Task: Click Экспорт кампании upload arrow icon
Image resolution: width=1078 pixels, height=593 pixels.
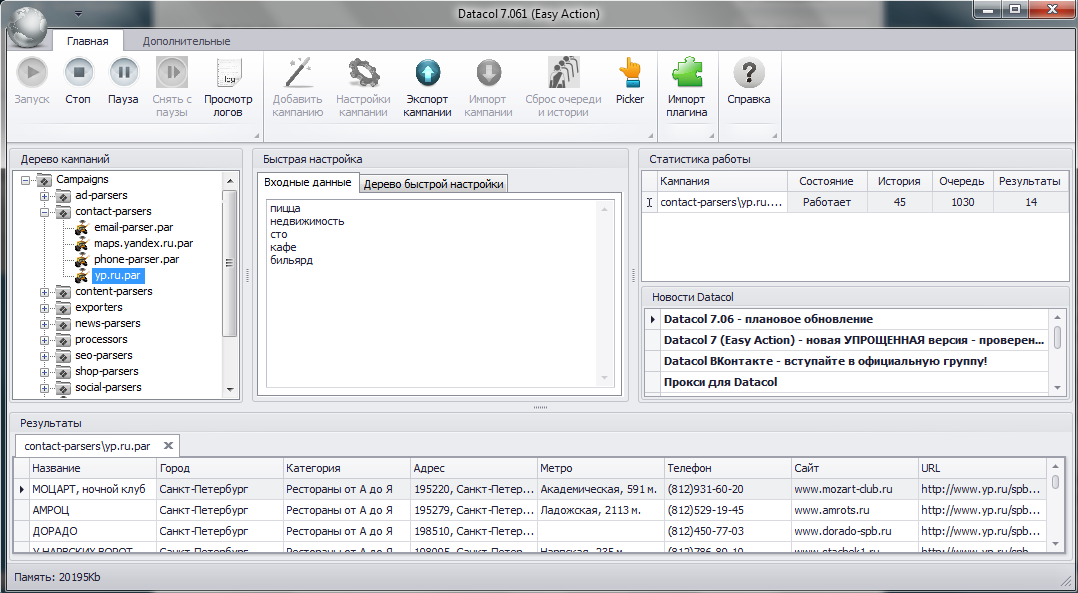Action: point(428,71)
